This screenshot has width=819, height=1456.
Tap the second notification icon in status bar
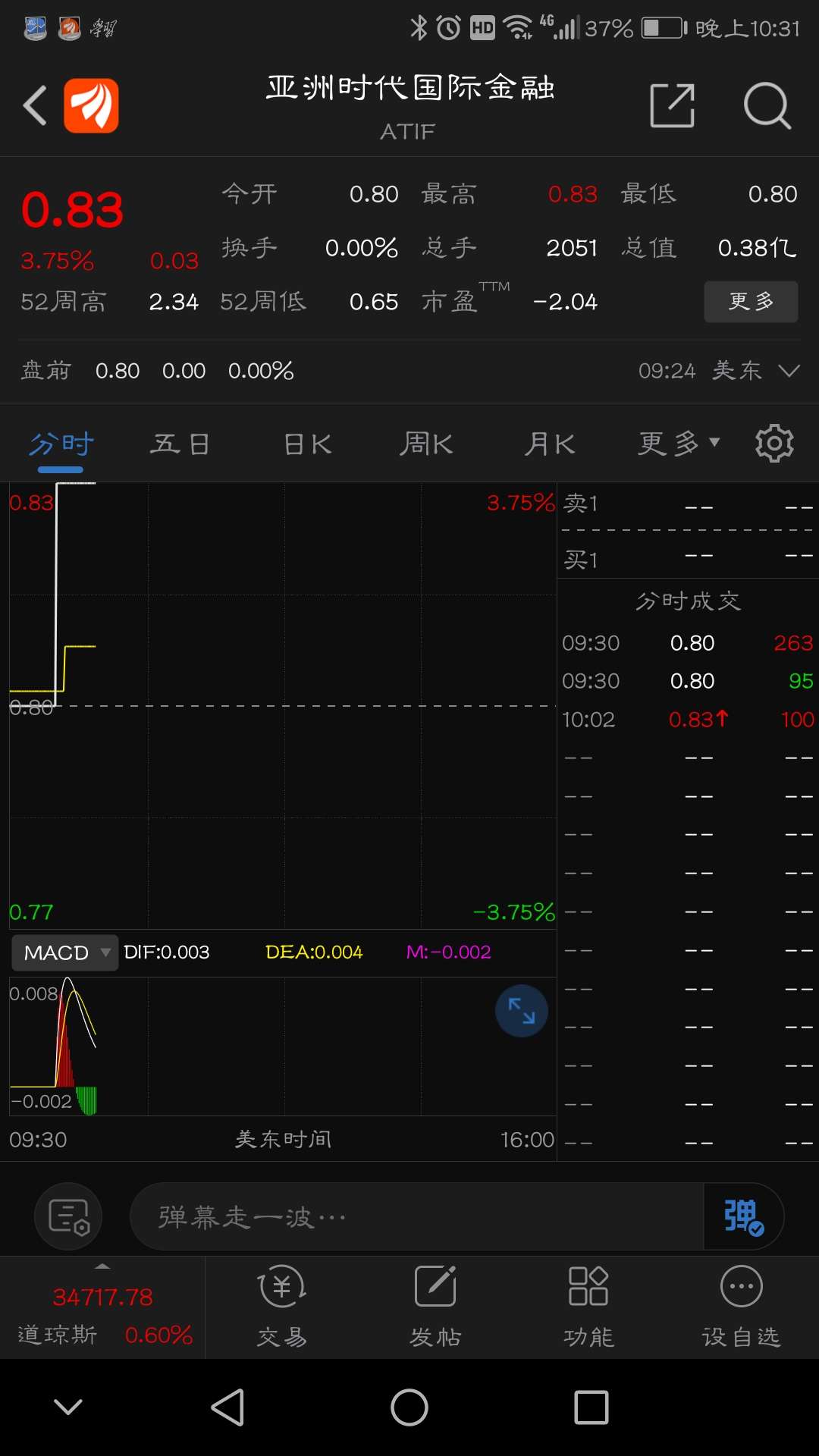tap(69, 29)
